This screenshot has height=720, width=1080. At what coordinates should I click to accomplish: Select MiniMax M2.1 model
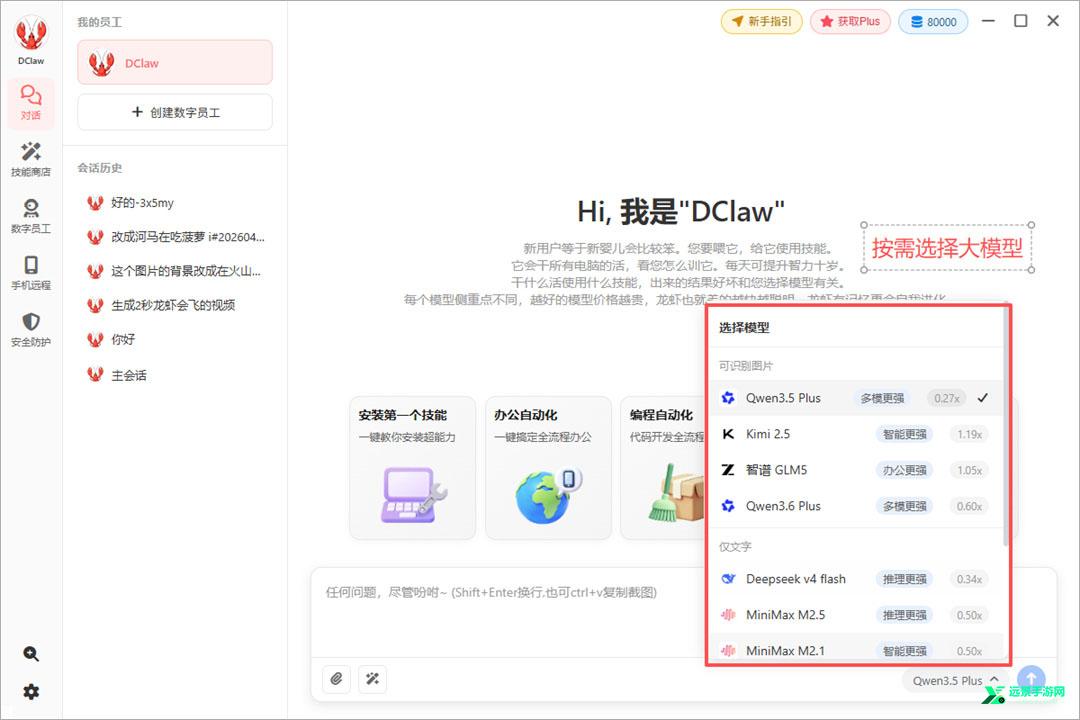click(855, 650)
